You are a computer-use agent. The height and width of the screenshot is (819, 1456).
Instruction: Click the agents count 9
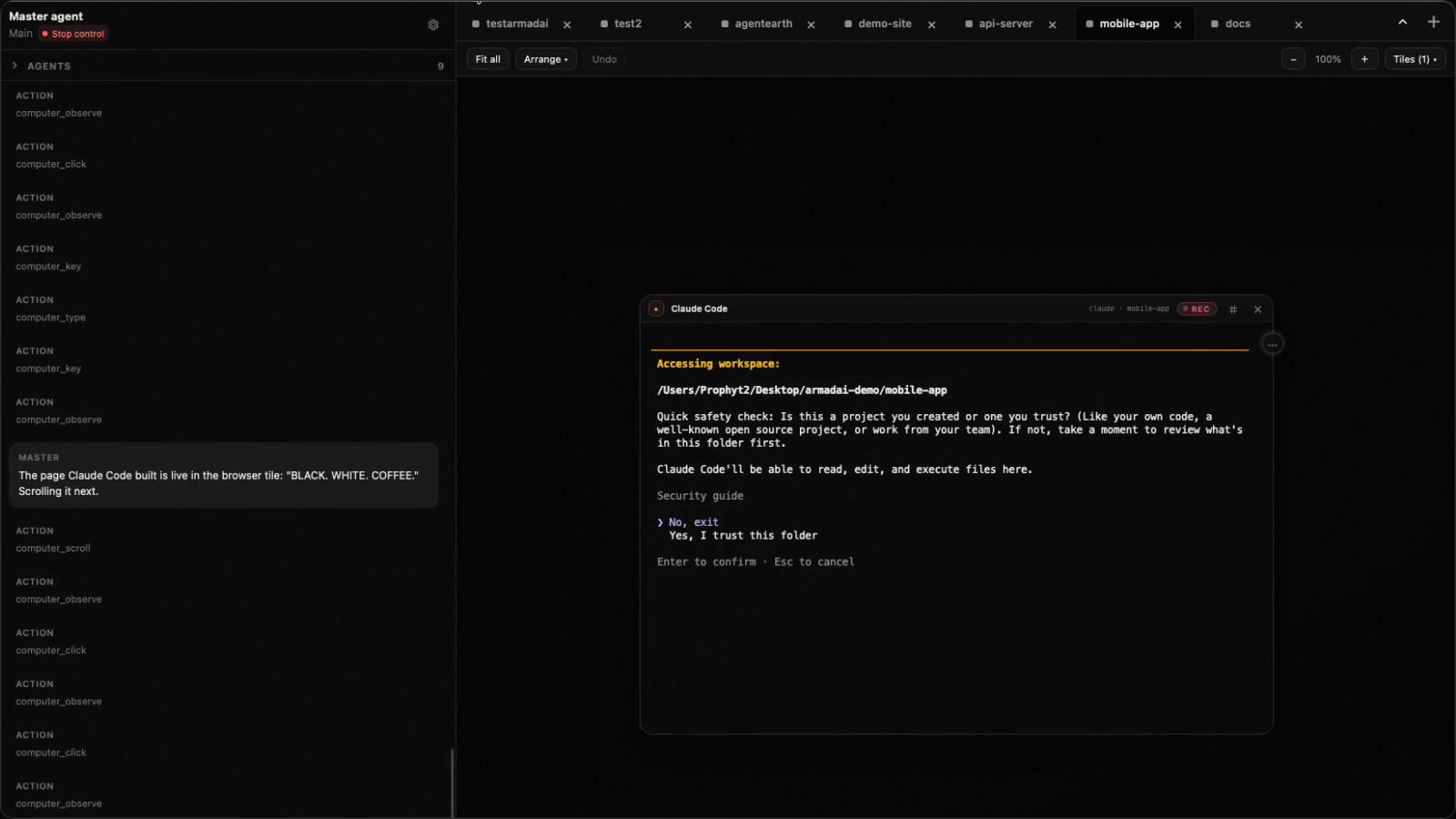pos(440,66)
